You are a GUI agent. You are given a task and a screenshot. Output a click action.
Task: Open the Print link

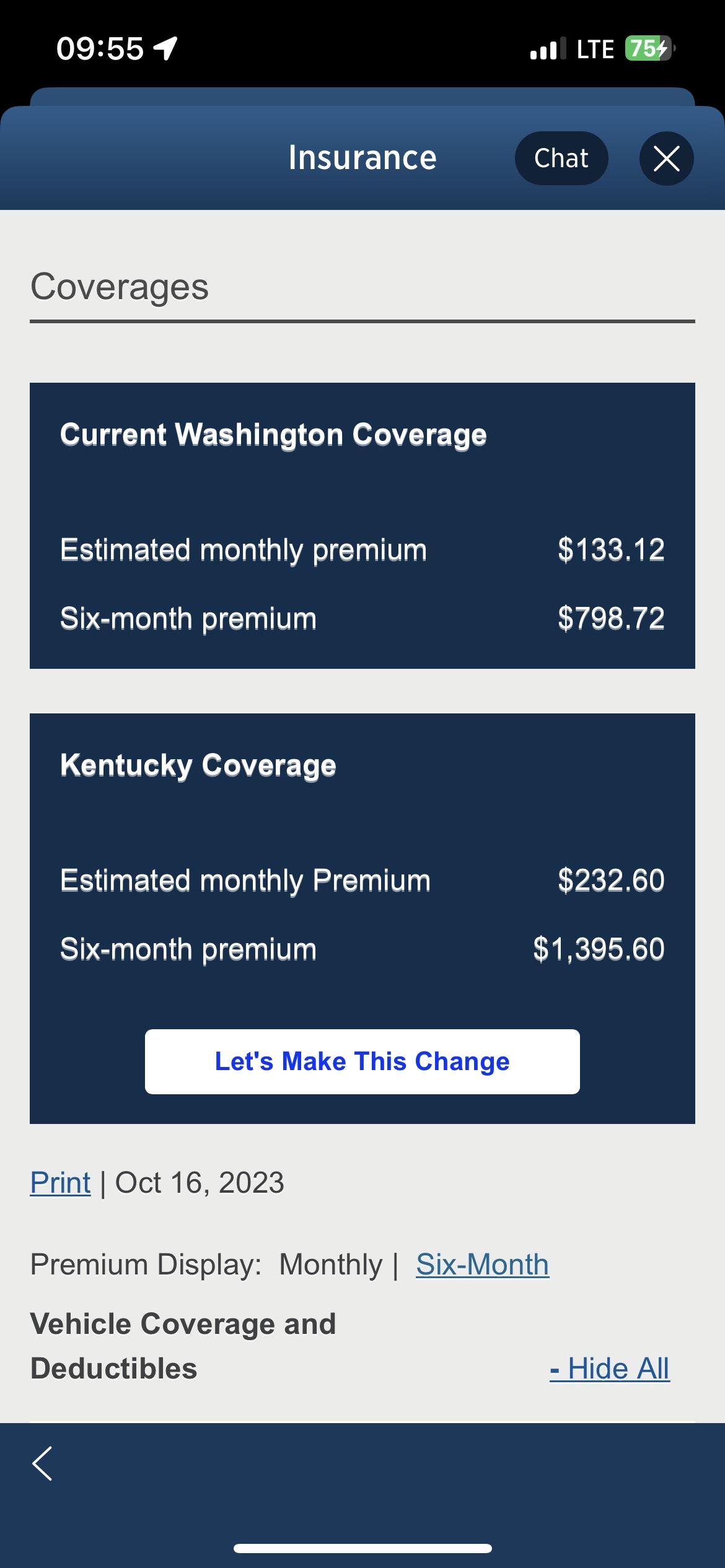click(60, 1183)
